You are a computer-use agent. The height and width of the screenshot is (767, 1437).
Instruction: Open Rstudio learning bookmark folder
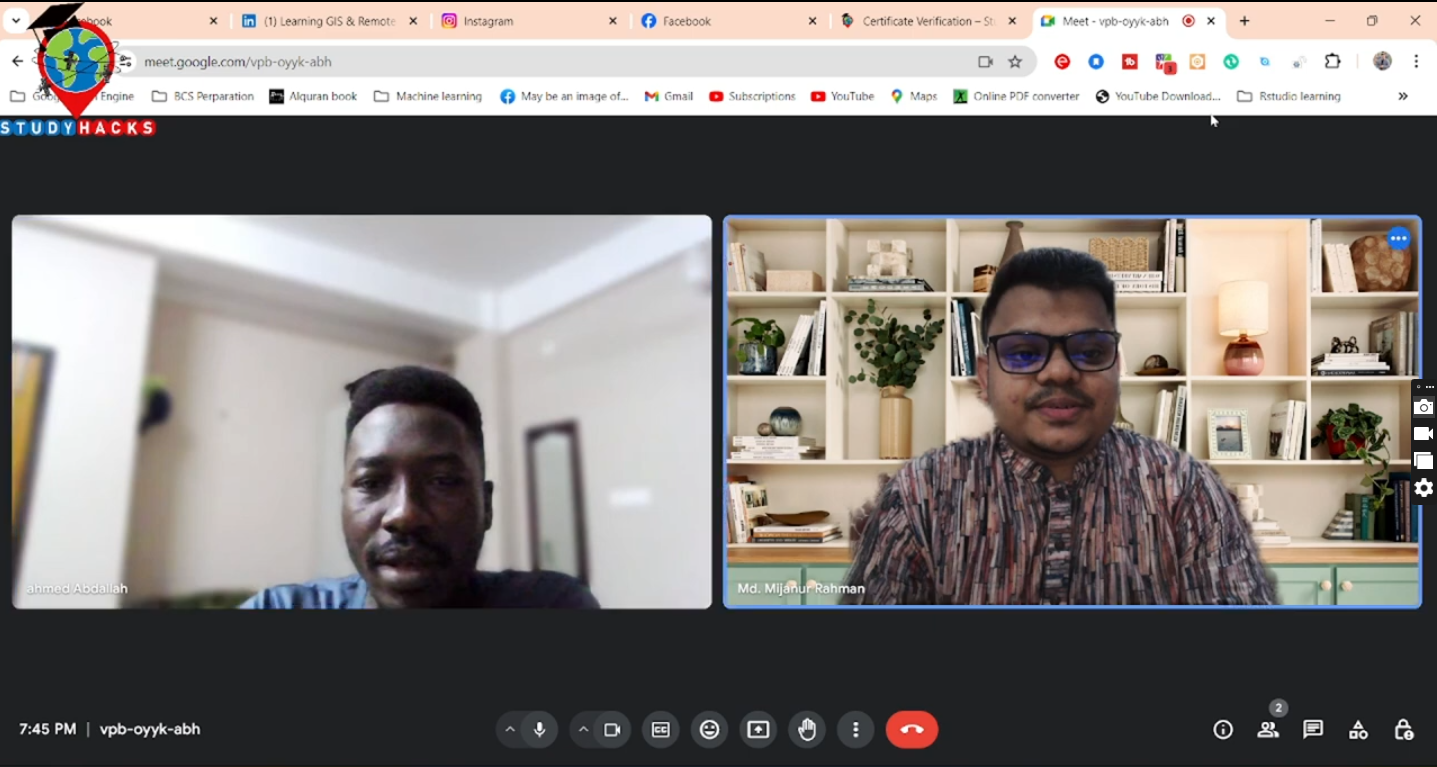pos(1289,97)
